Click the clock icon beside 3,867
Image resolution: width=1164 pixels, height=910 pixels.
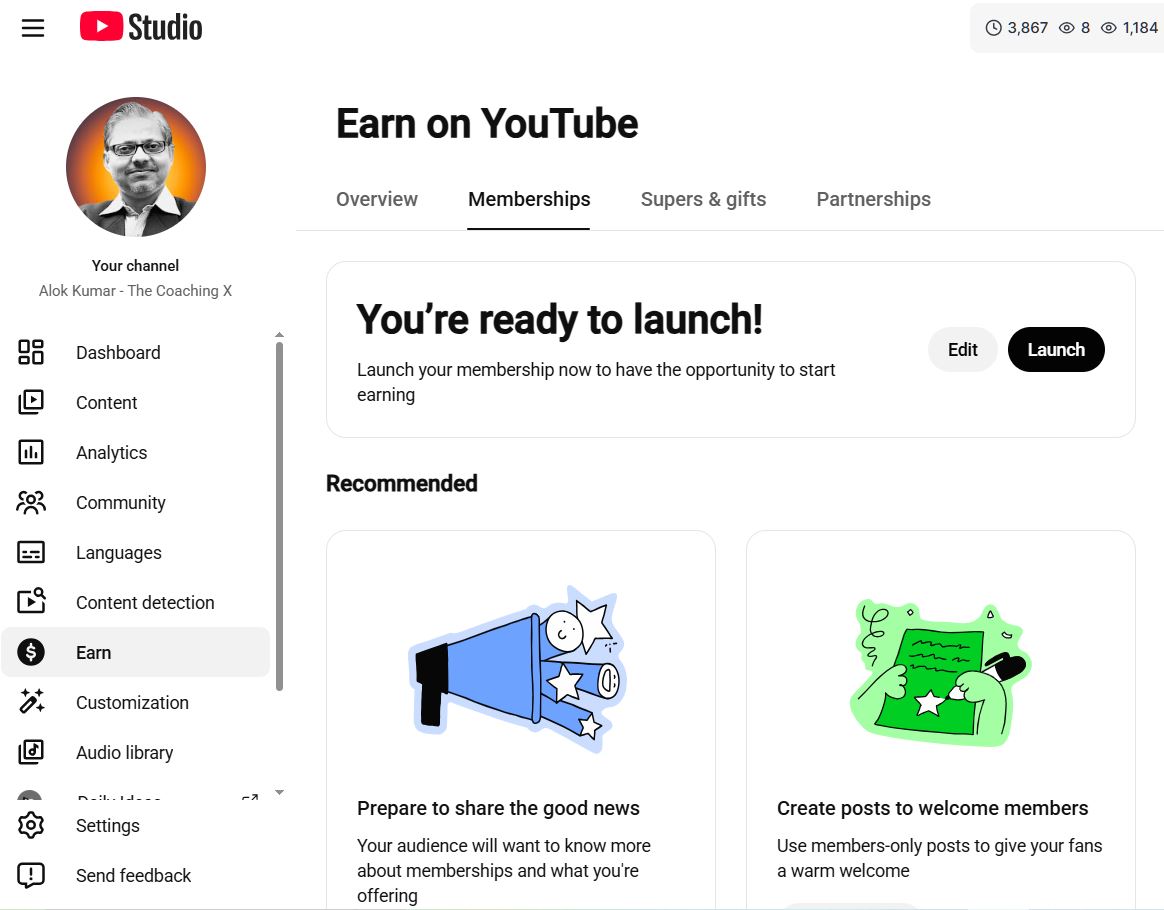tap(993, 28)
